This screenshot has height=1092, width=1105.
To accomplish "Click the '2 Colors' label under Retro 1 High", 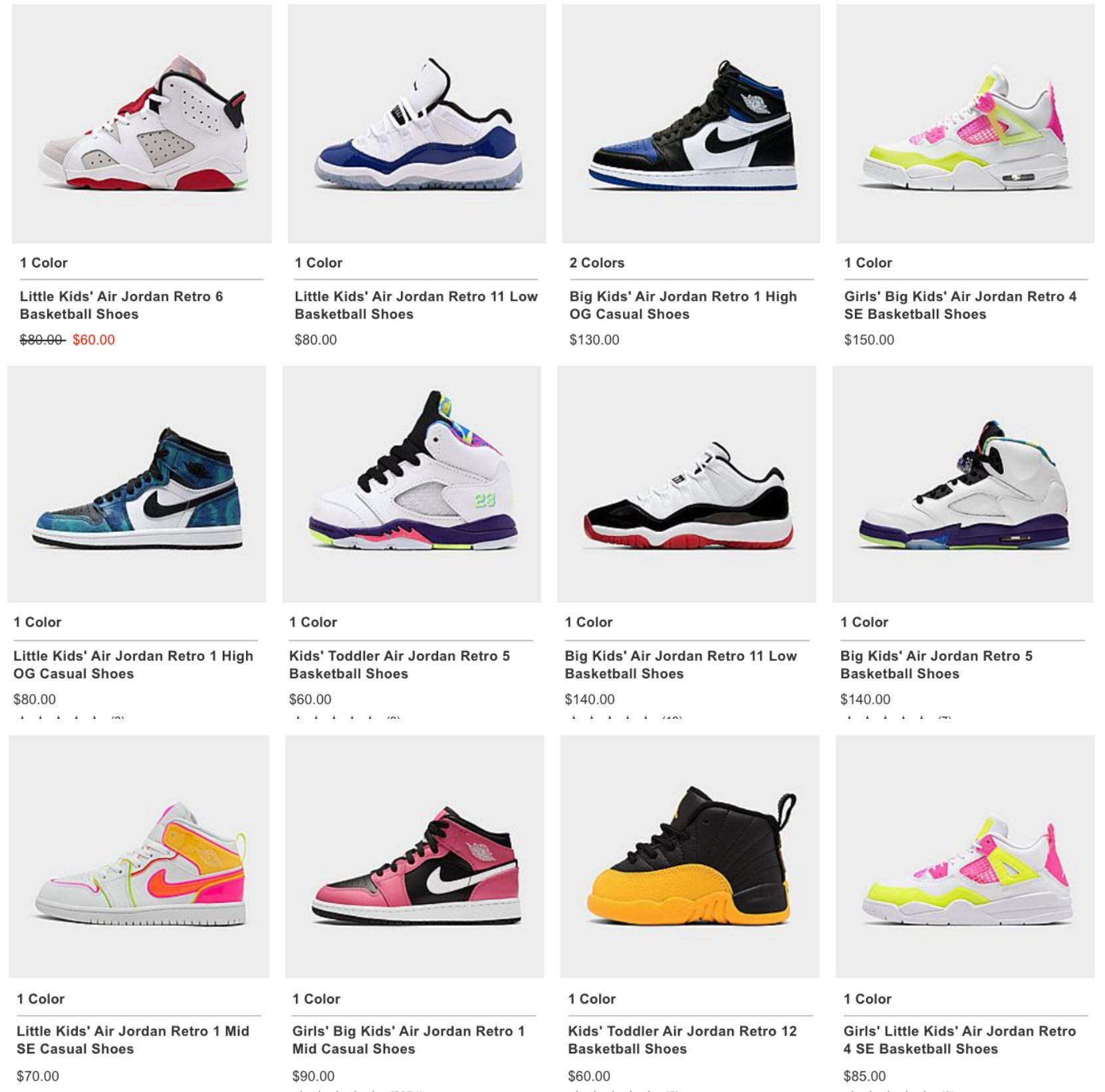I will coord(597,263).
